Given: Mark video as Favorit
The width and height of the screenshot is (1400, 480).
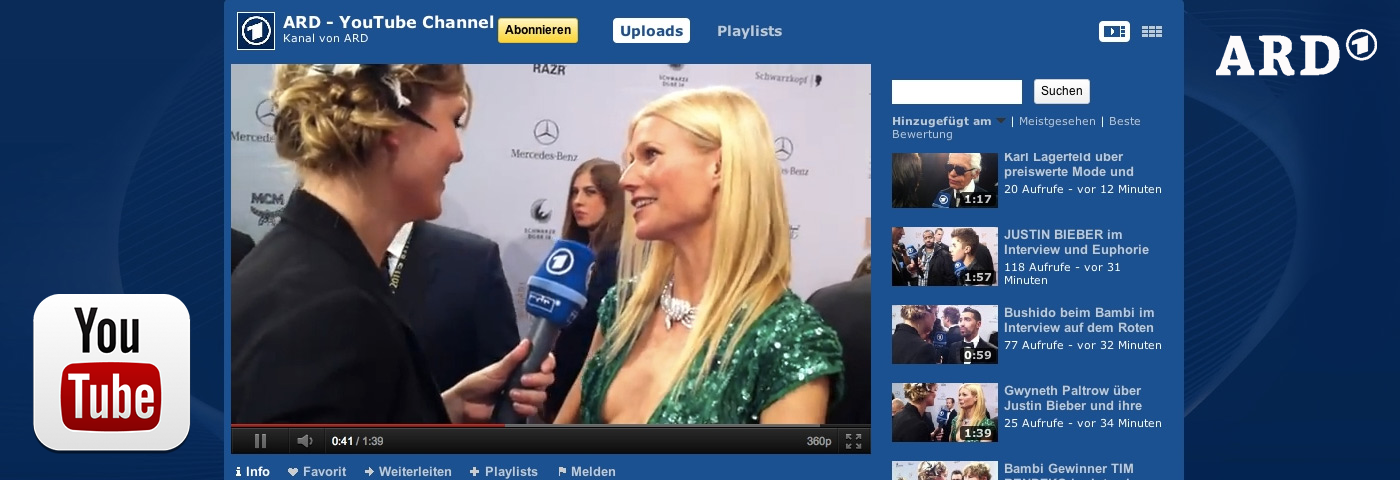Looking at the screenshot, I should [317, 472].
